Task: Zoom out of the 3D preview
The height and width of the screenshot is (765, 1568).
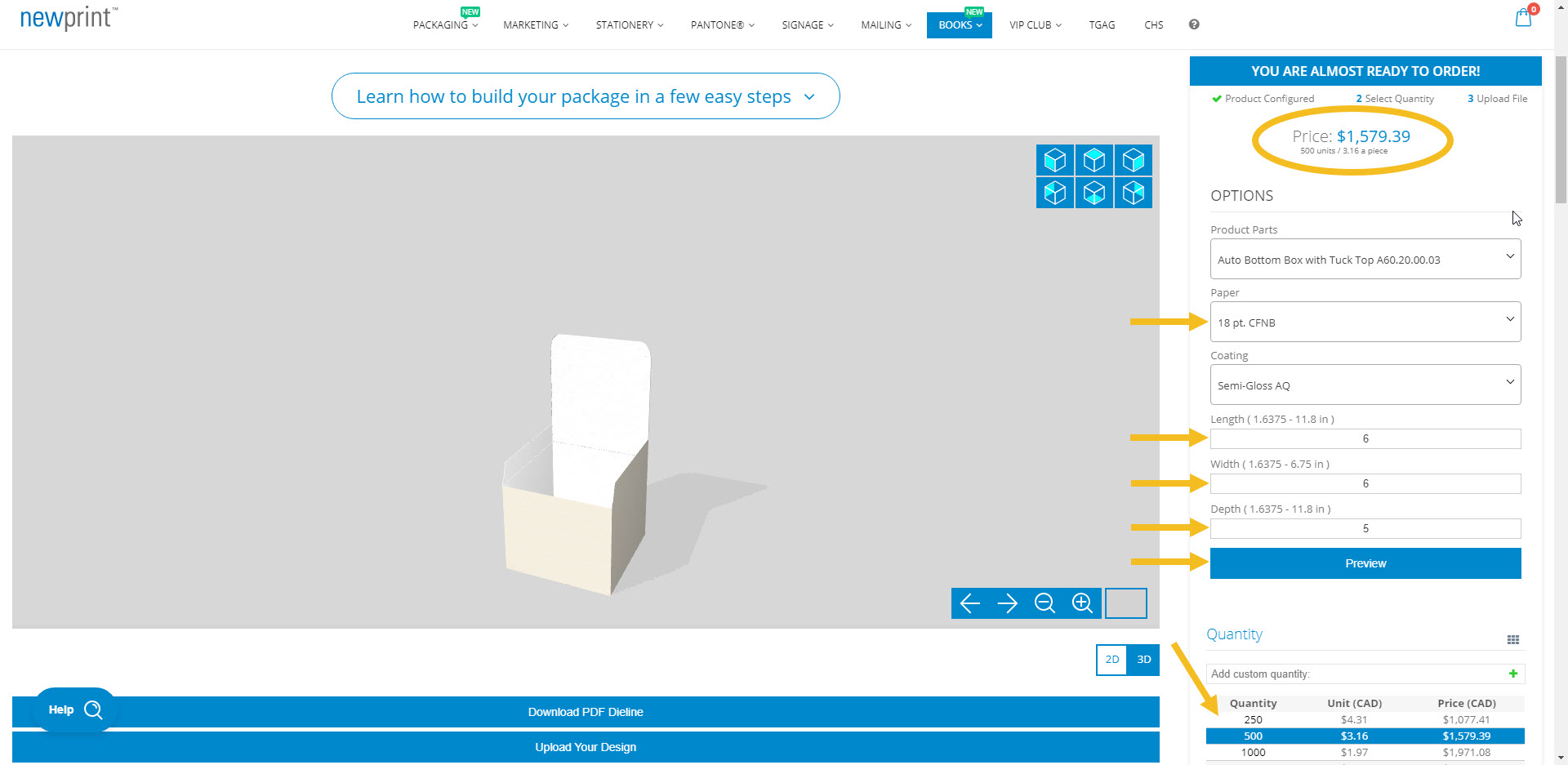Action: (x=1045, y=603)
